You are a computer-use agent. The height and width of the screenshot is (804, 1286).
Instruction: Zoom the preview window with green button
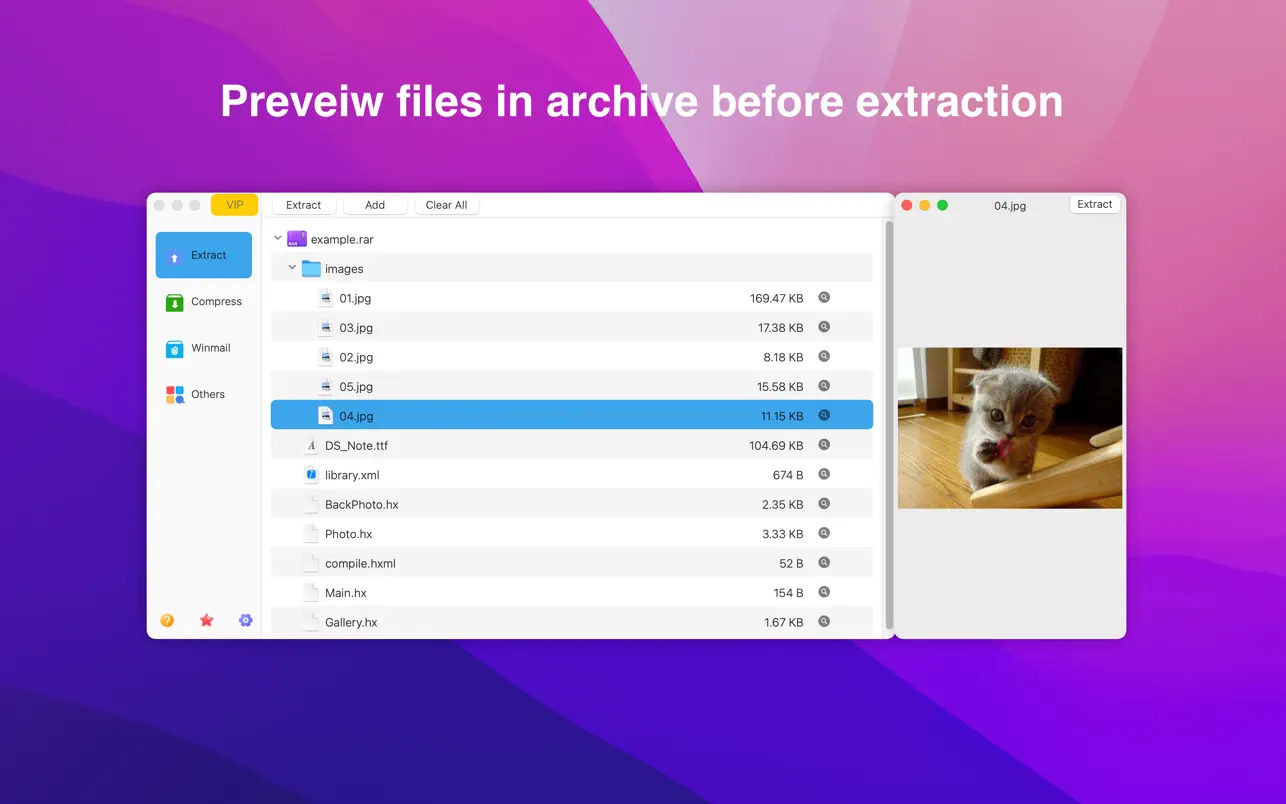click(942, 205)
